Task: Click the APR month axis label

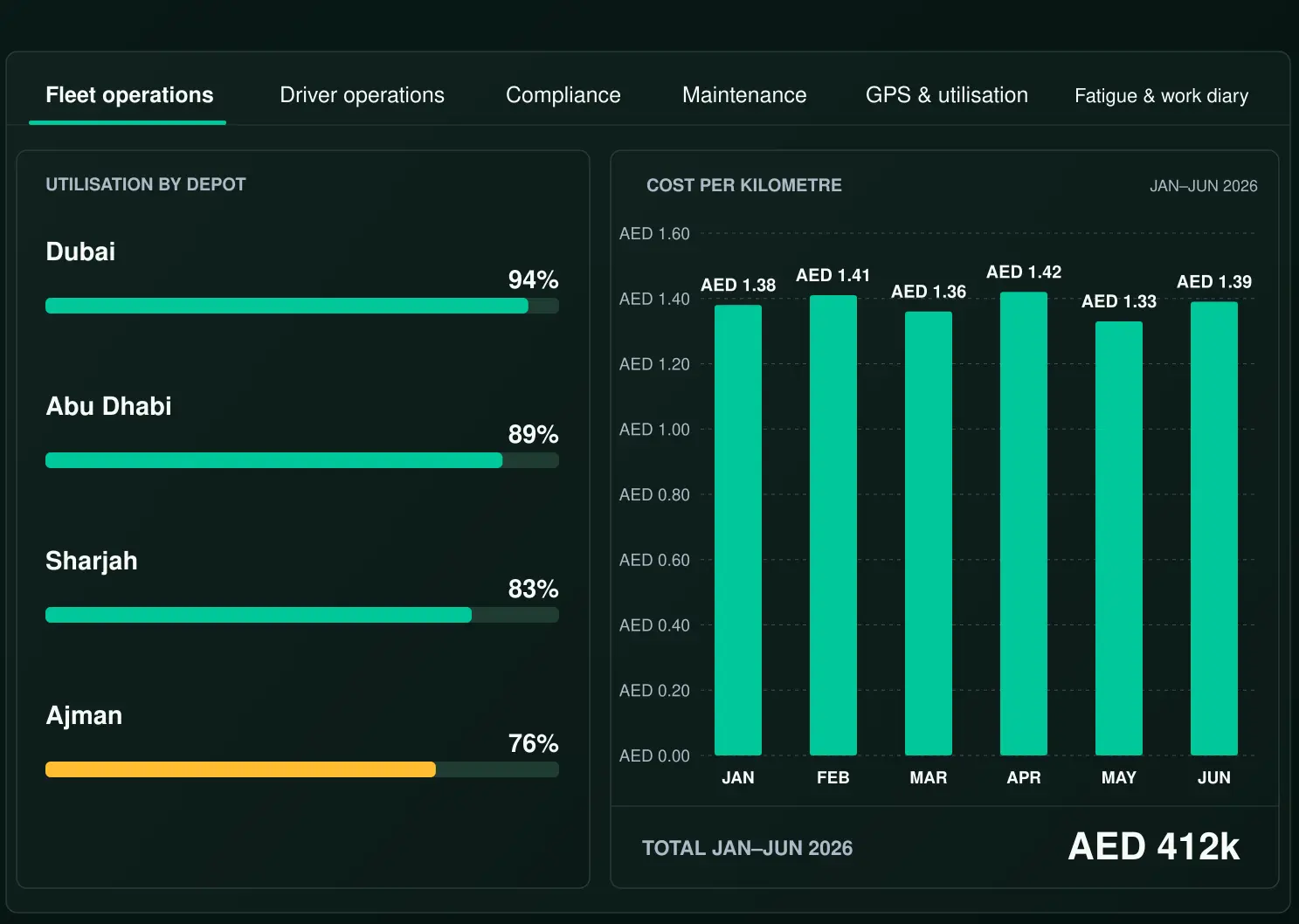Action: click(1024, 777)
